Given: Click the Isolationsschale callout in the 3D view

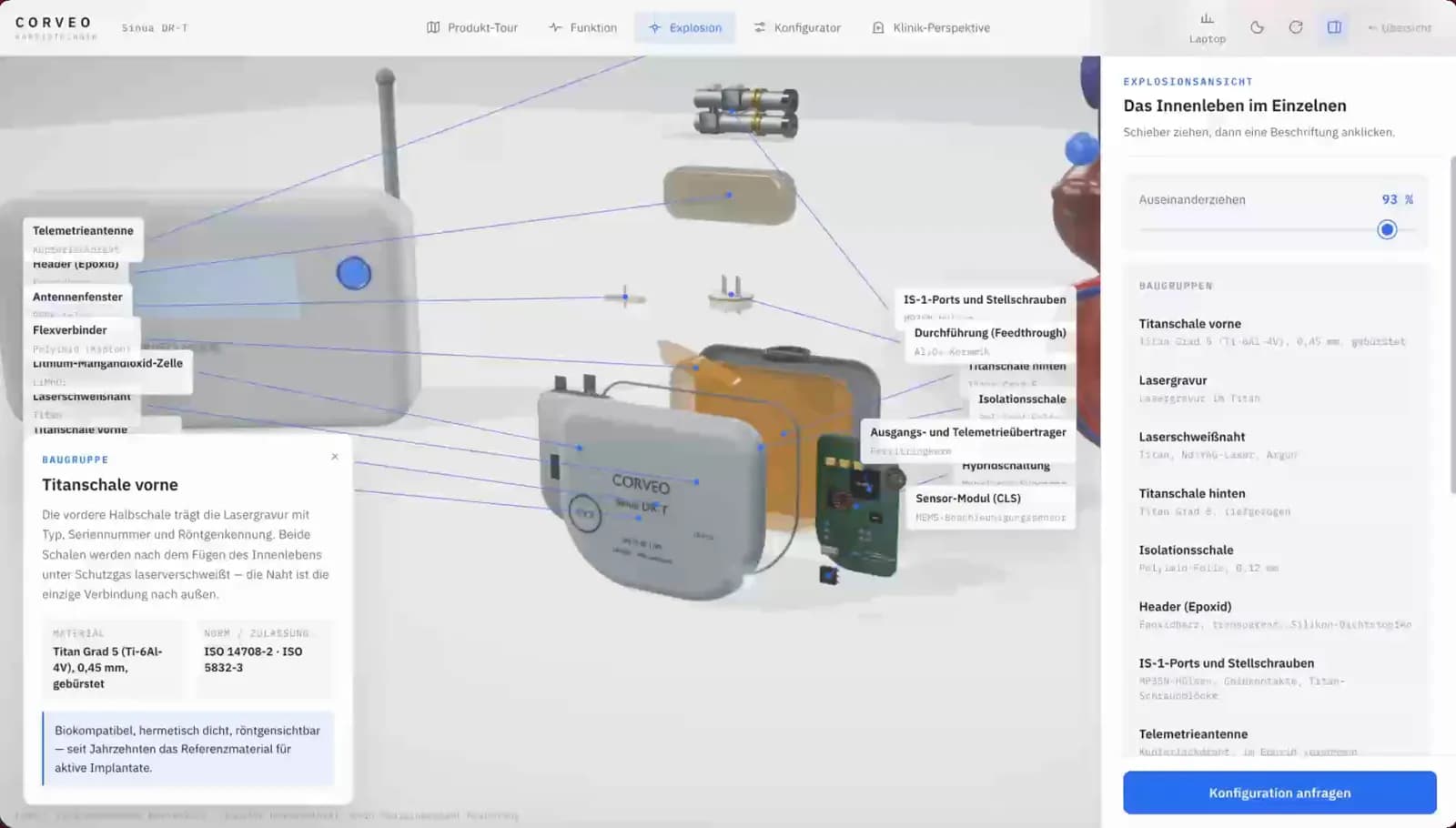Looking at the screenshot, I should (1022, 403).
